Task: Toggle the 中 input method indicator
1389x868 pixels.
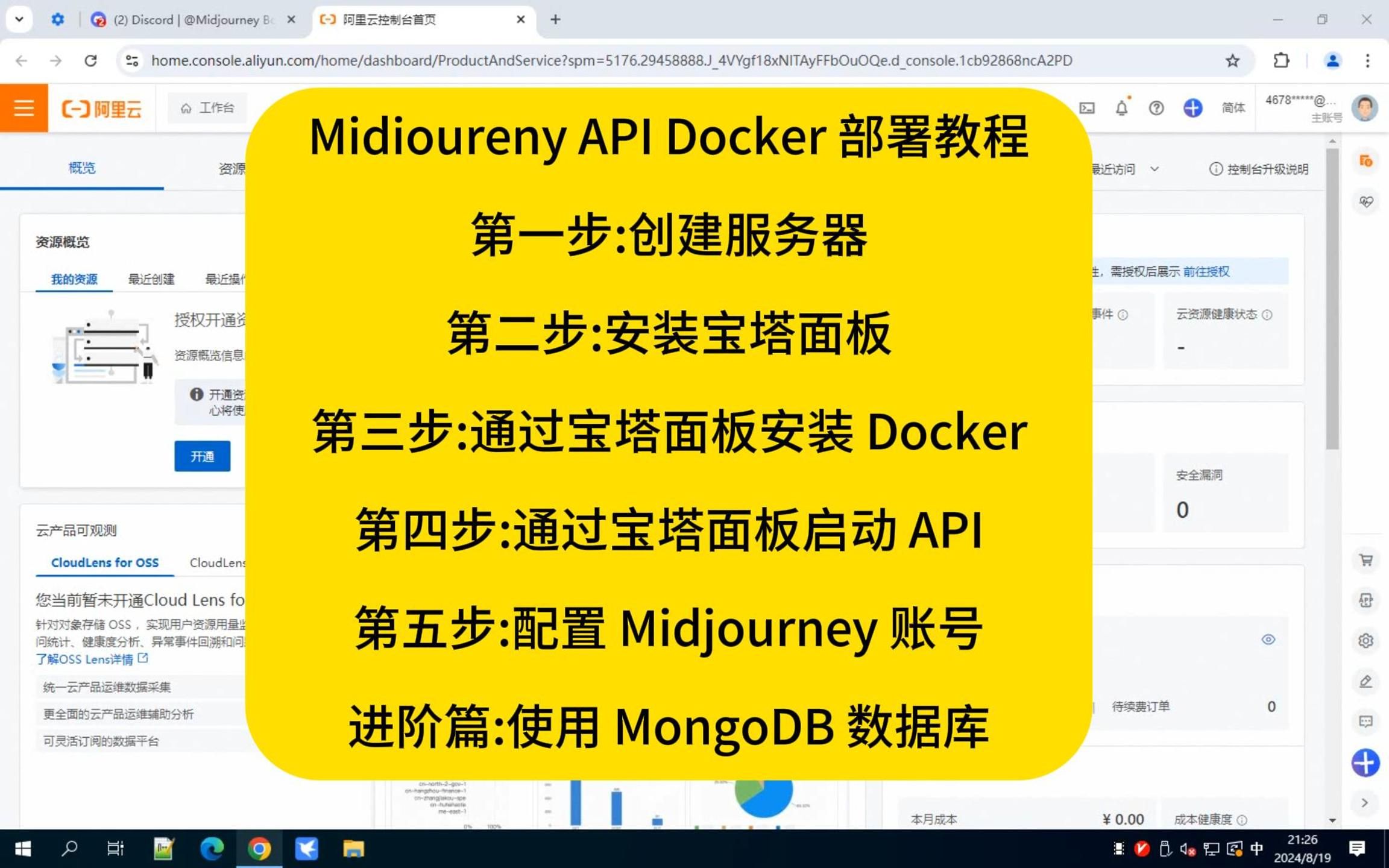Action: click(1257, 849)
